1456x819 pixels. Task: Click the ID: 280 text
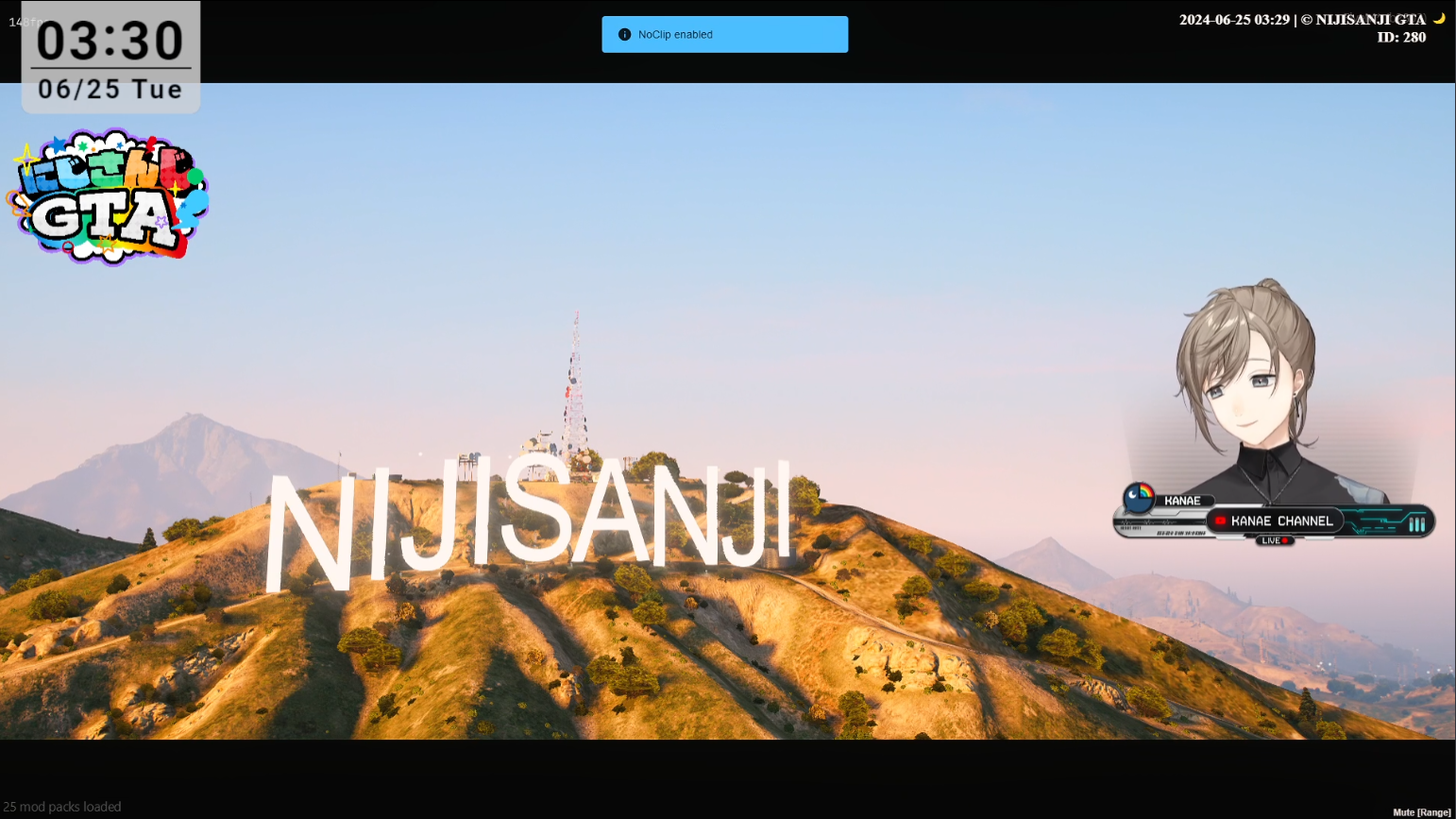coord(1401,37)
